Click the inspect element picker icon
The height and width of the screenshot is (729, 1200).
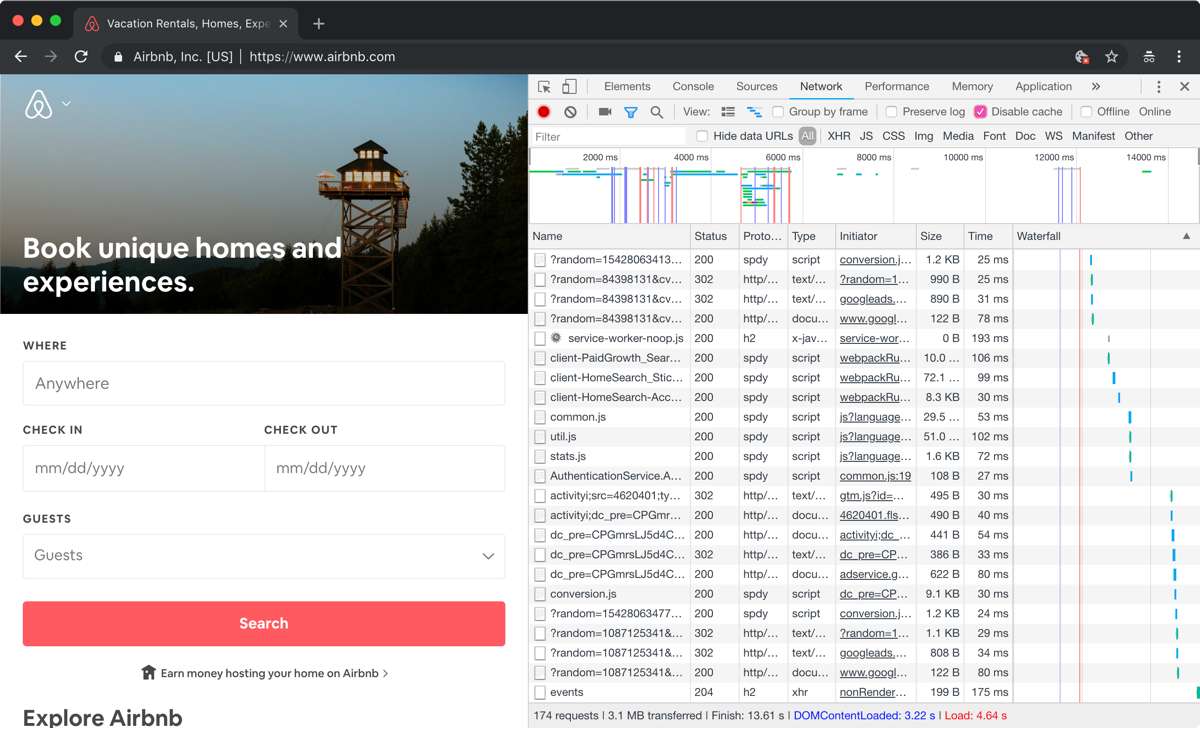pos(544,87)
